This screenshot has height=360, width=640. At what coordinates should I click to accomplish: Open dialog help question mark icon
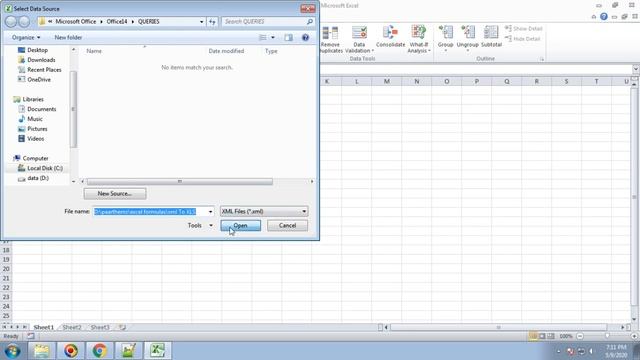tap(305, 38)
